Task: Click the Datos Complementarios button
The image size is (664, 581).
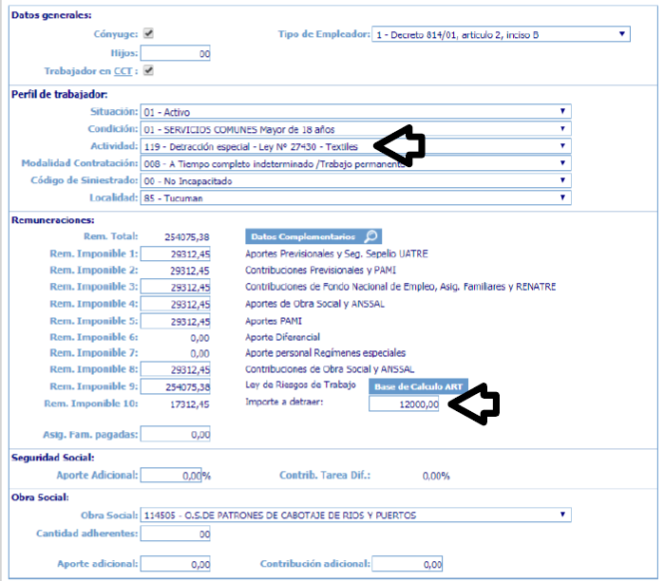Action: [x=304, y=237]
